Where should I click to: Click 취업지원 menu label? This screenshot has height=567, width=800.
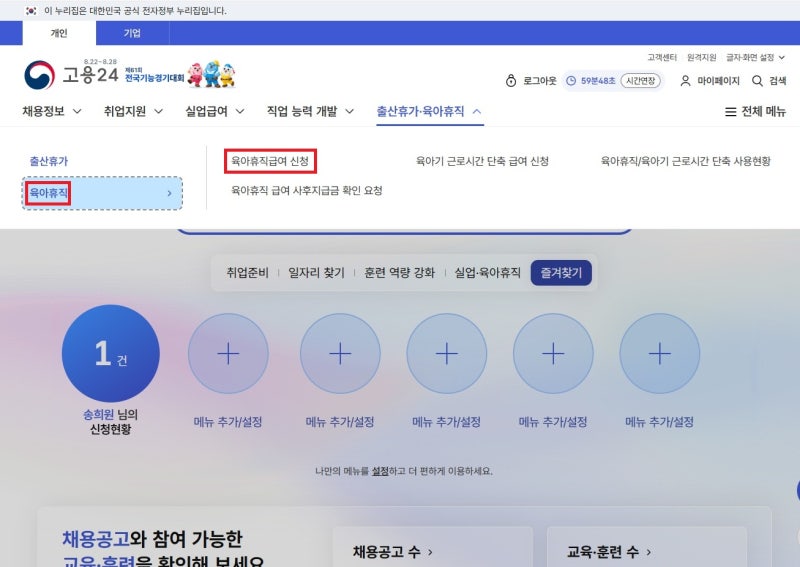coord(125,111)
